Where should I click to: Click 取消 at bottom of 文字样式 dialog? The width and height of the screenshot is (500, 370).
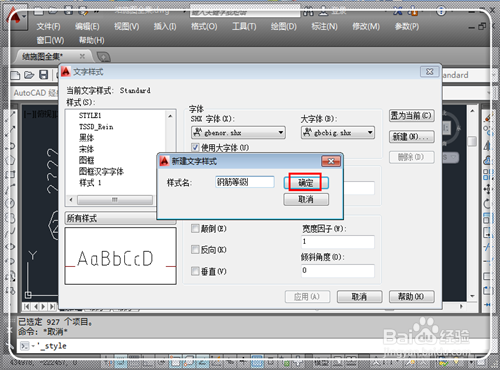tap(359, 297)
